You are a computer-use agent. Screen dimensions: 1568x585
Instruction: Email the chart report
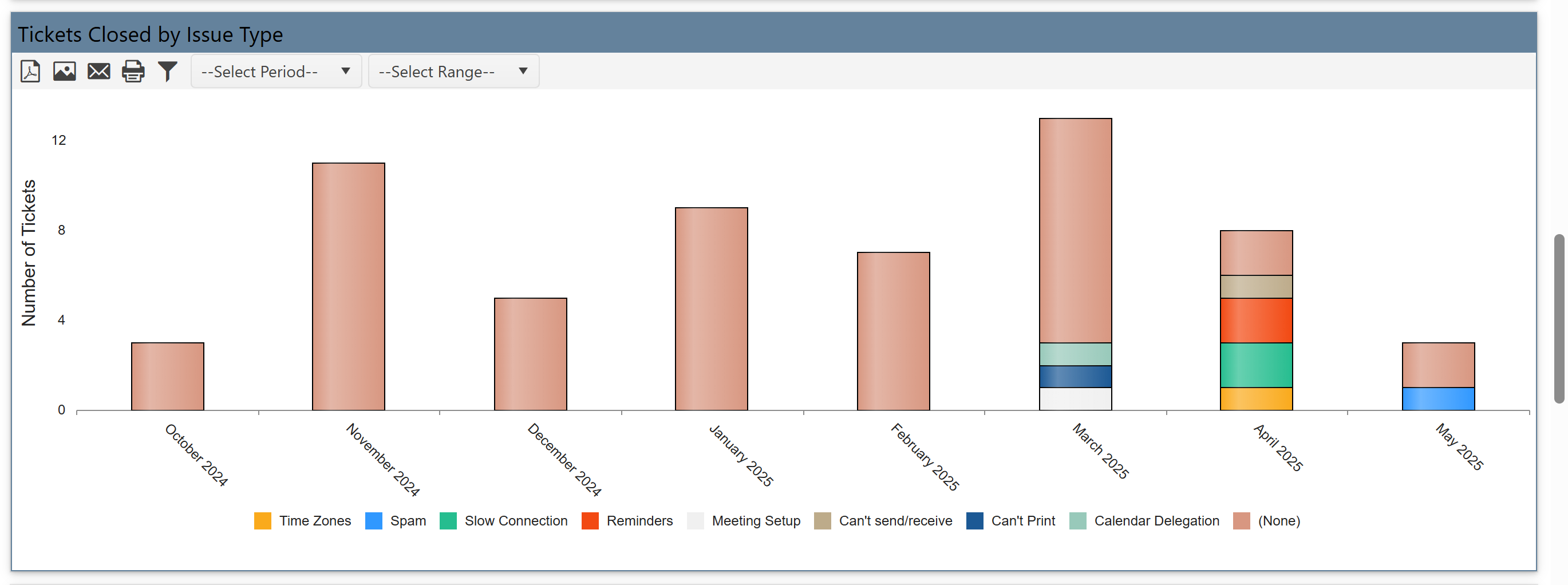(x=98, y=71)
